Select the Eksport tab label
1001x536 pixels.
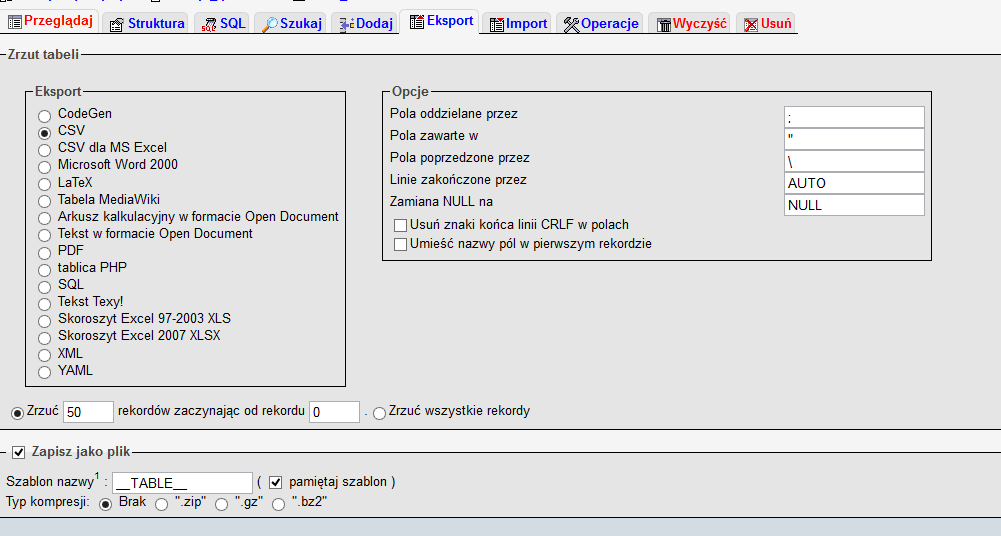[450, 20]
